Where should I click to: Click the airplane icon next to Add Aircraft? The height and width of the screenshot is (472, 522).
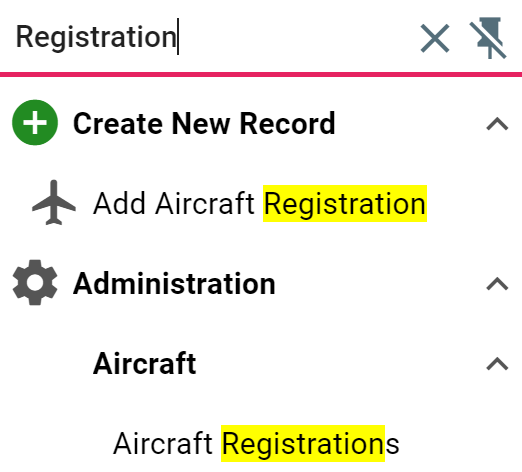point(54,203)
